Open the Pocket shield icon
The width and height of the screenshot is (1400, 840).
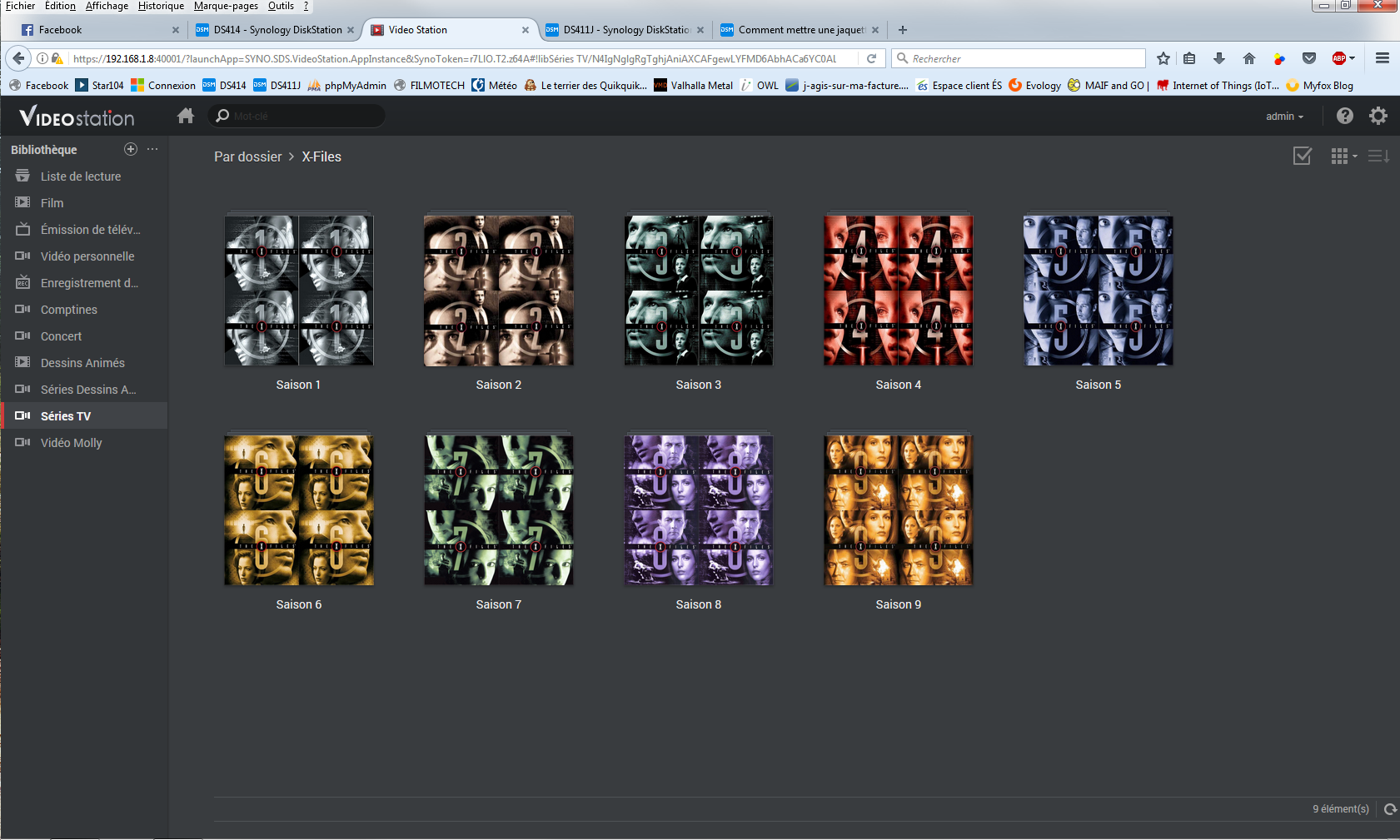coord(1309,58)
